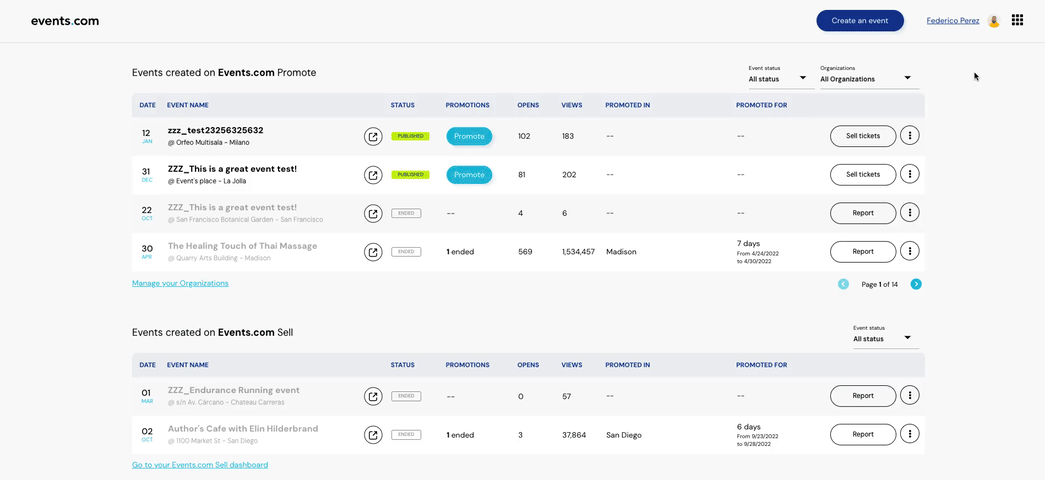The height and width of the screenshot is (480, 1045).
Task: Expand the Promote Event status dropdown
Action: [x=781, y=76]
